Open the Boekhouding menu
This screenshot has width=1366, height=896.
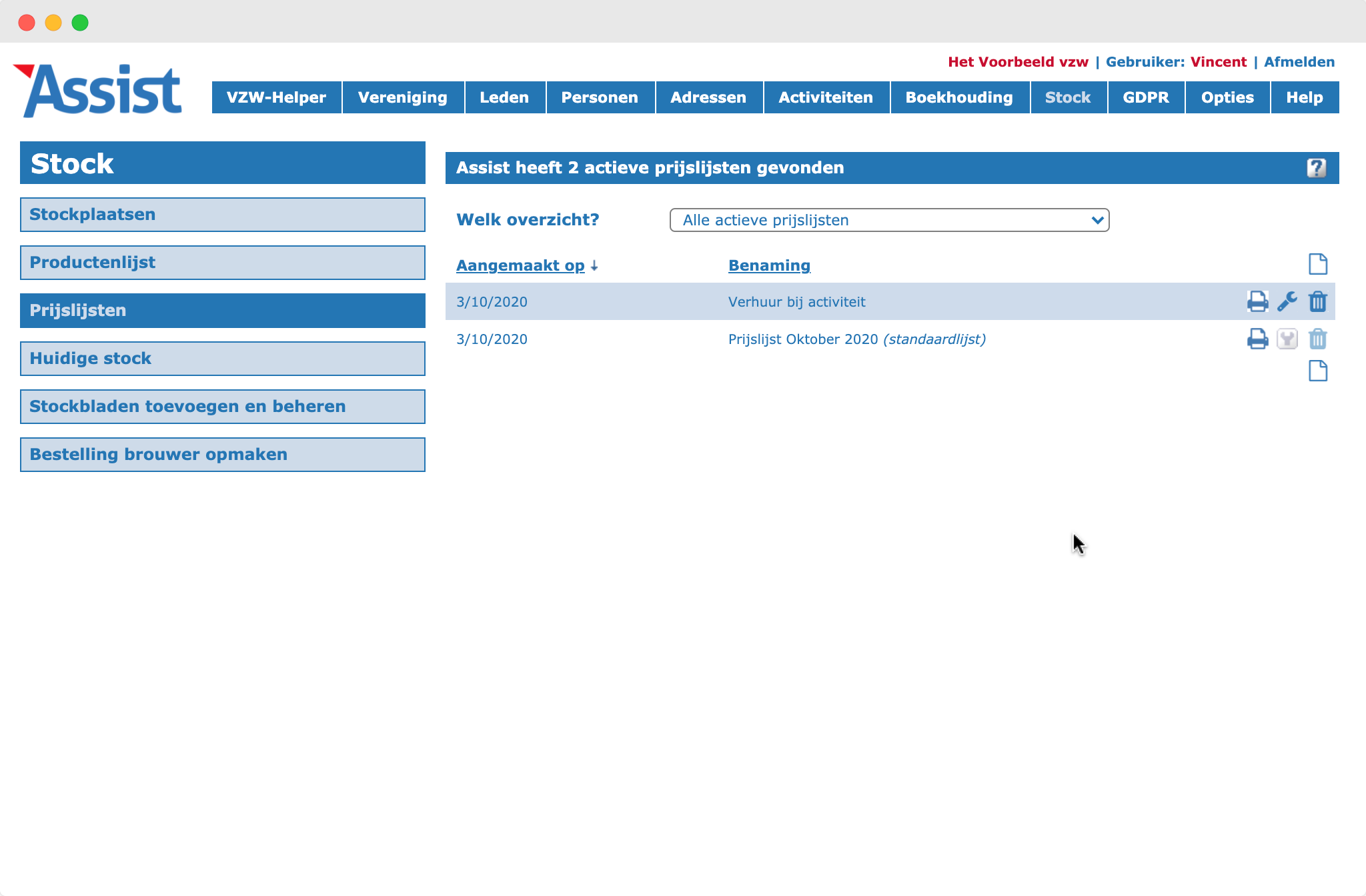(x=959, y=97)
